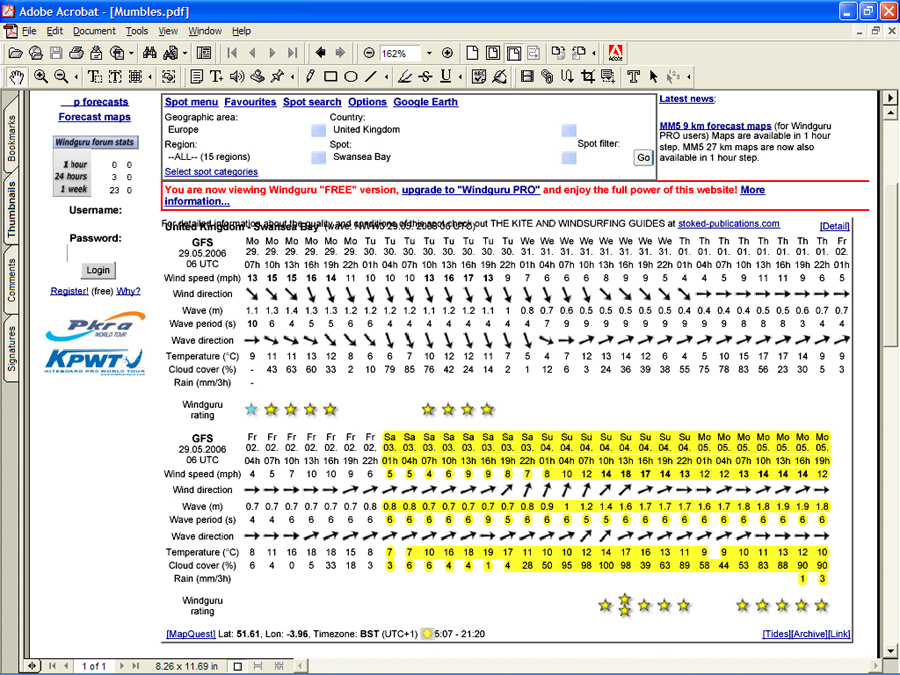Click the Rotate Clockwise pages icon
The width and height of the screenshot is (900, 675).
coord(557,53)
